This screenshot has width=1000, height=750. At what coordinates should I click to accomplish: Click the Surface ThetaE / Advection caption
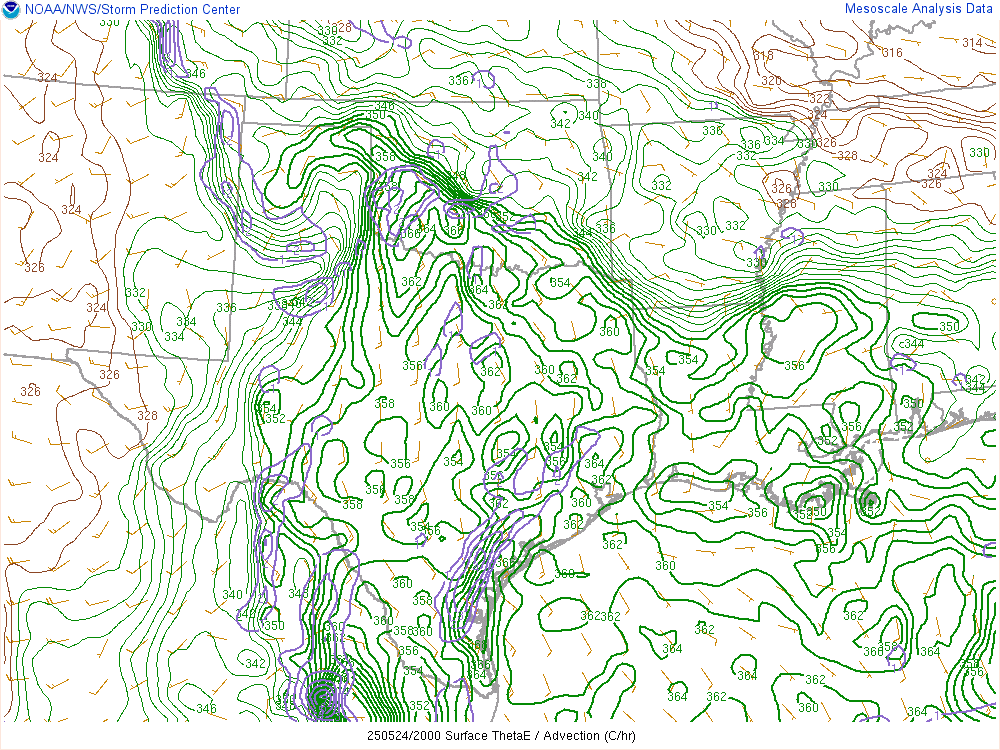click(499, 734)
